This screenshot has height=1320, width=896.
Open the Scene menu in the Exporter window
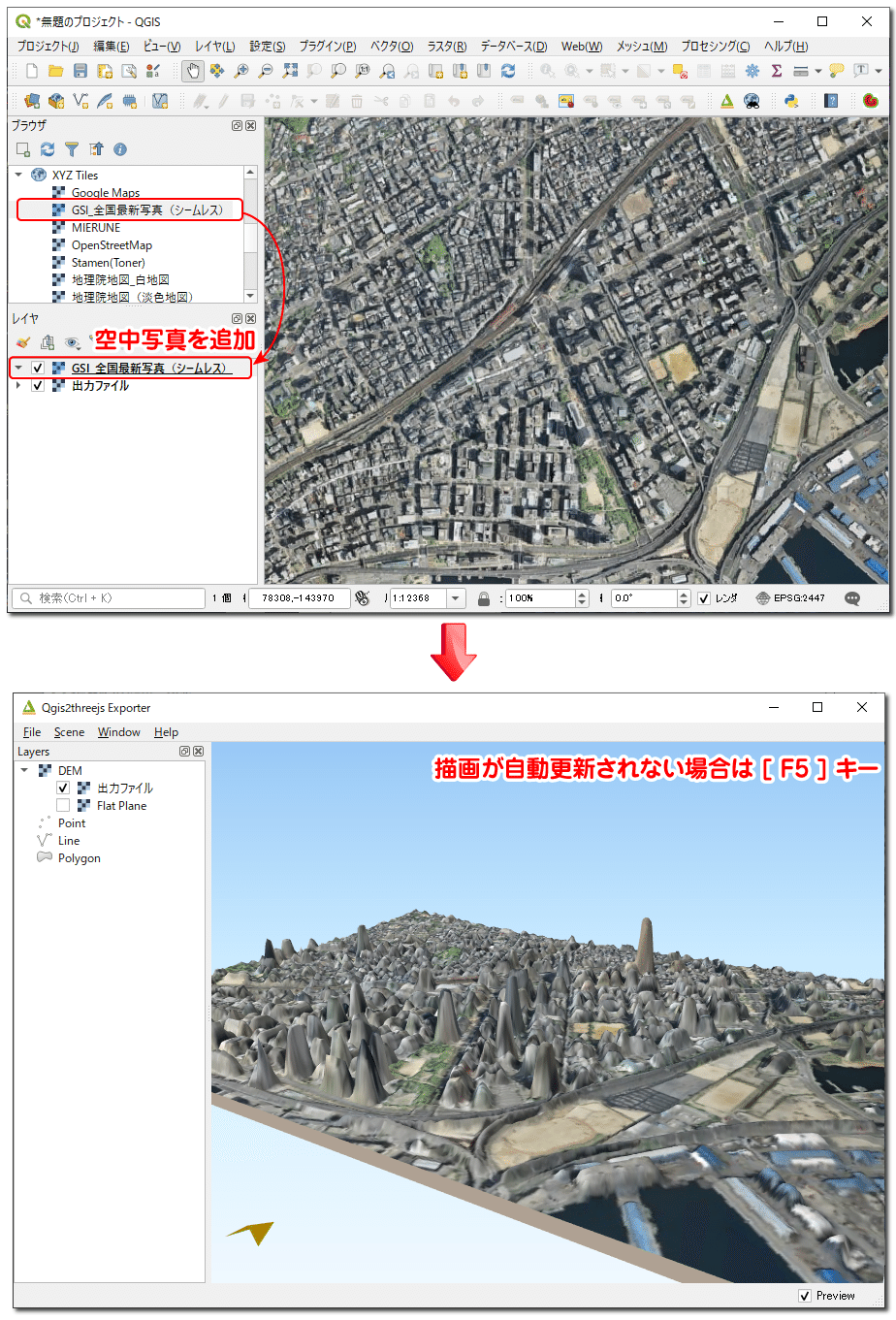(x=69, y=732)
